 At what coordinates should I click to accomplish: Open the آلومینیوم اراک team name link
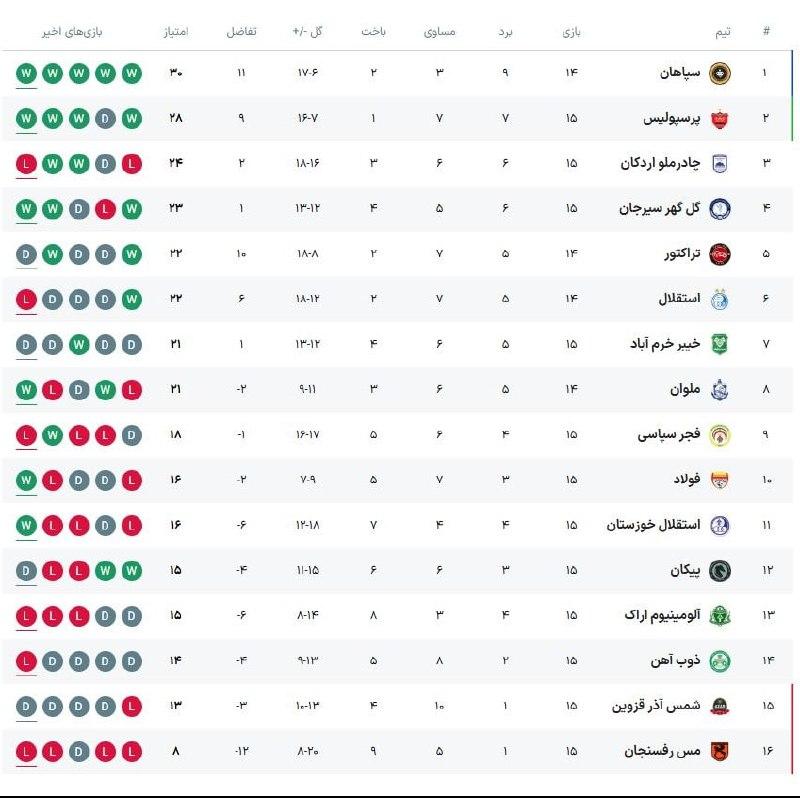[660, 615]
